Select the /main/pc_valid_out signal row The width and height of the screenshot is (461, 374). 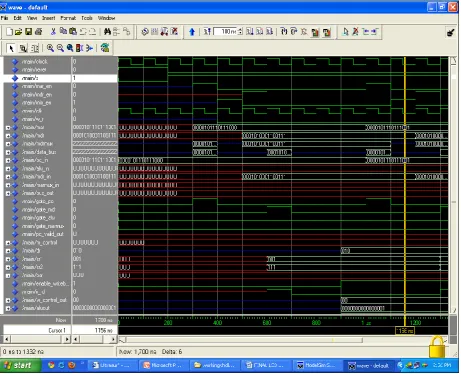(x=37, y=234)
